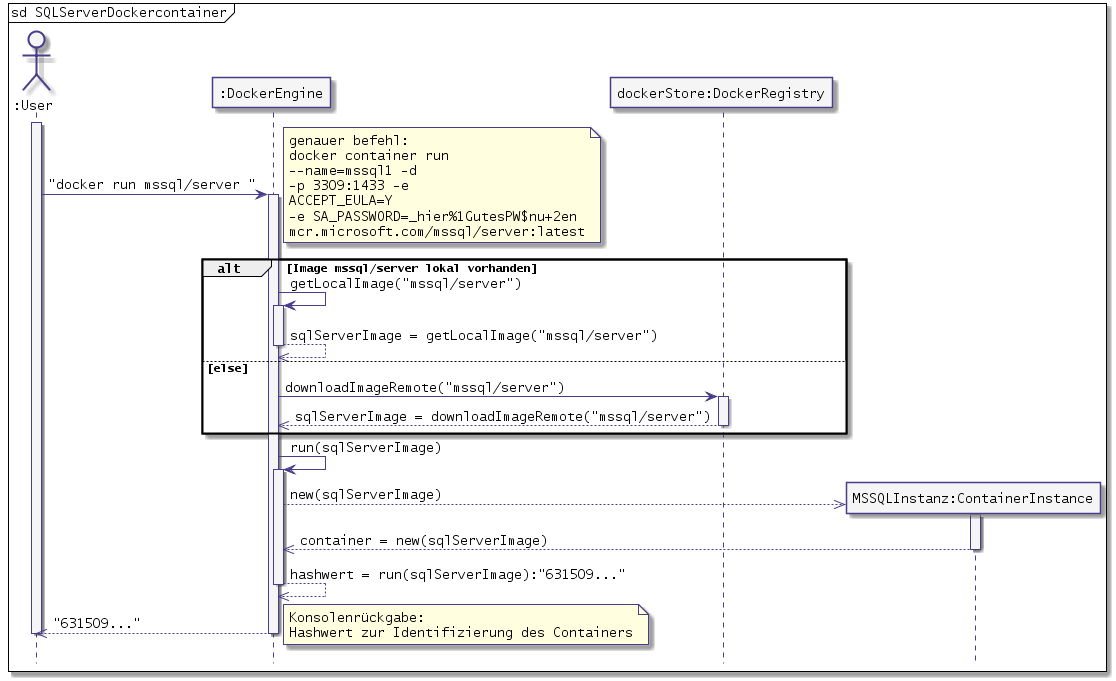Click 'container = new(sqlServerImage)' return label
The width and height of the screenshot is (1116, 681).
423,541
